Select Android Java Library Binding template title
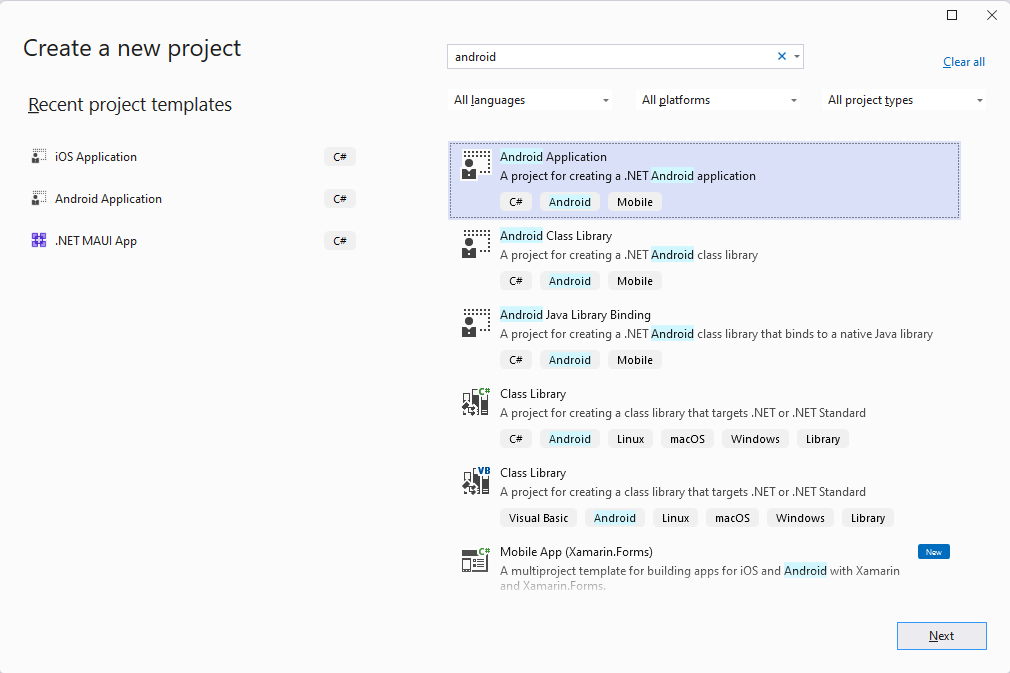The height and width of the screenshot is (673, 1010). click(x=575, y=315)
